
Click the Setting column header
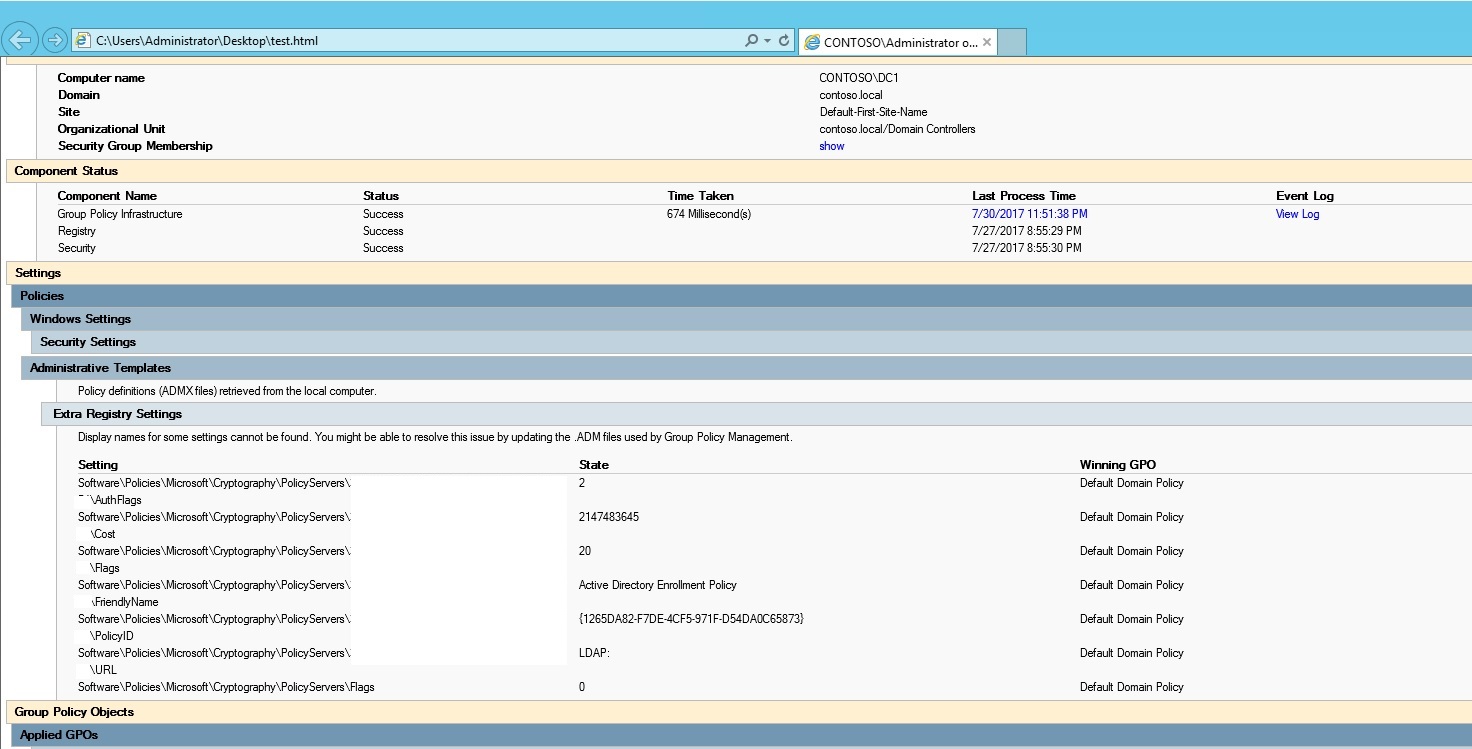click(98, 465)
